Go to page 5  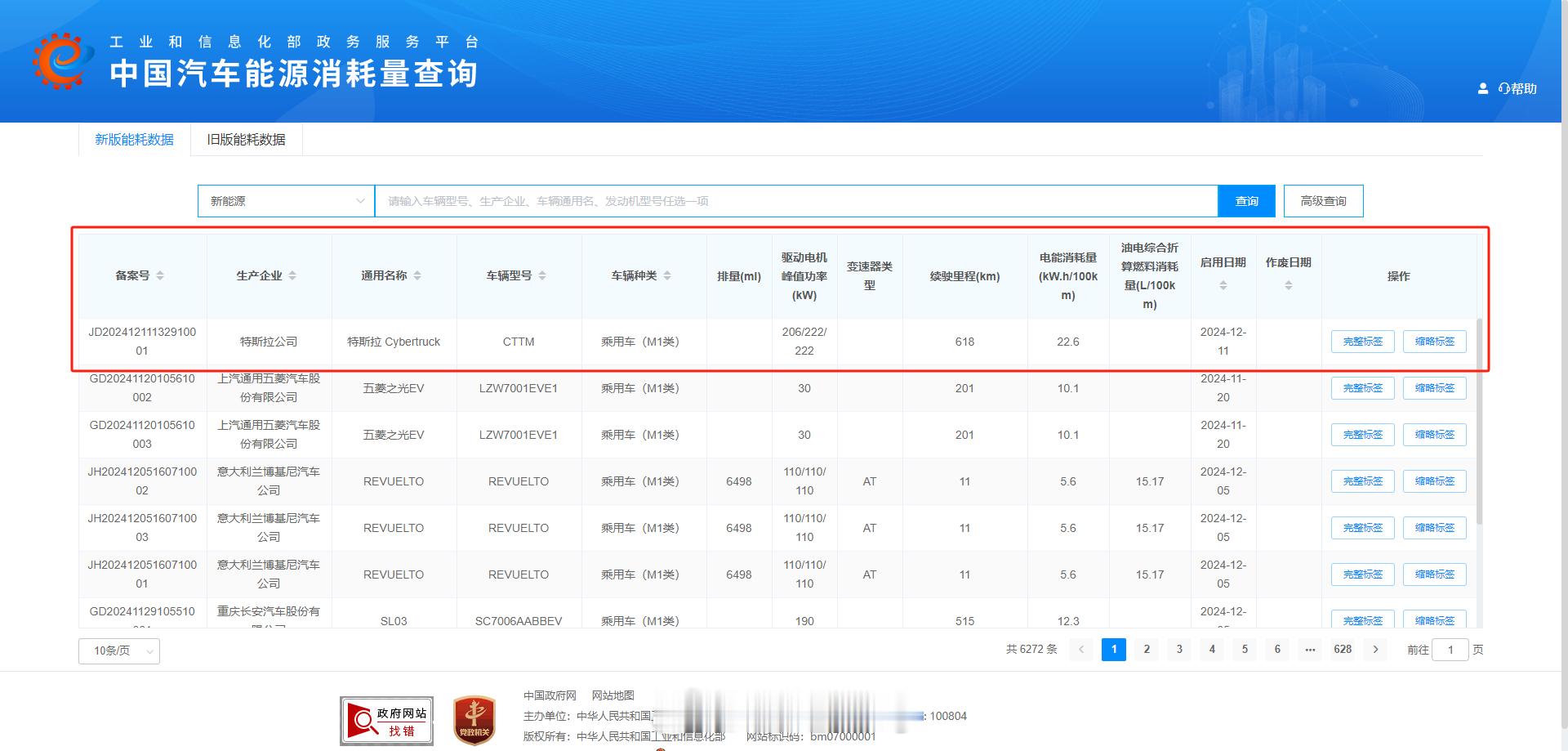point(1245,650)
